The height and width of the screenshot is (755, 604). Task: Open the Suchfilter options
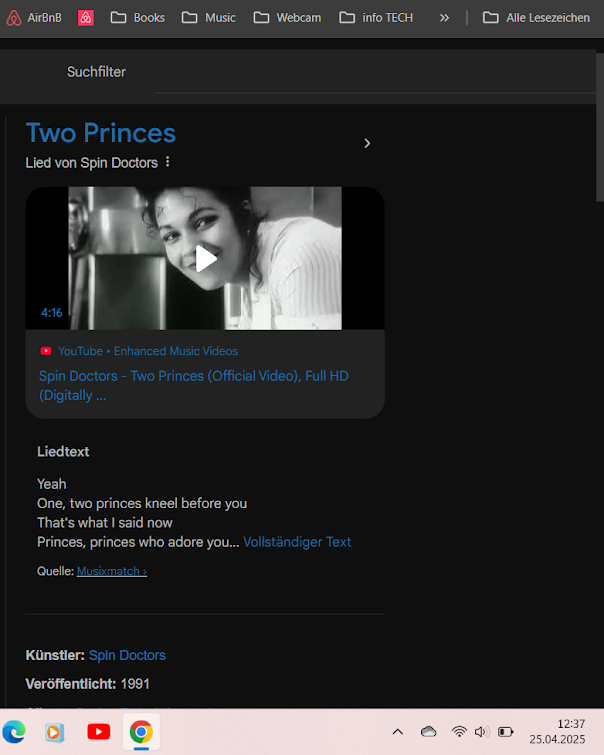(96, 72)
